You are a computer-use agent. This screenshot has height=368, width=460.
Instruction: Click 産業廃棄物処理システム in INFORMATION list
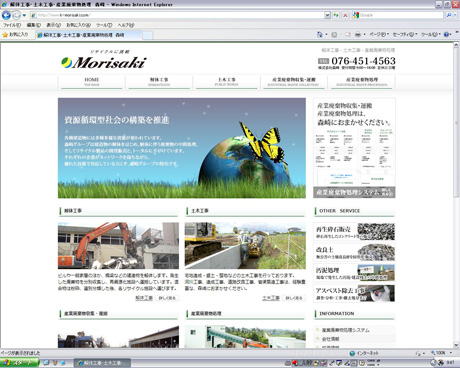pyautogui.click(x=345, y=330)
